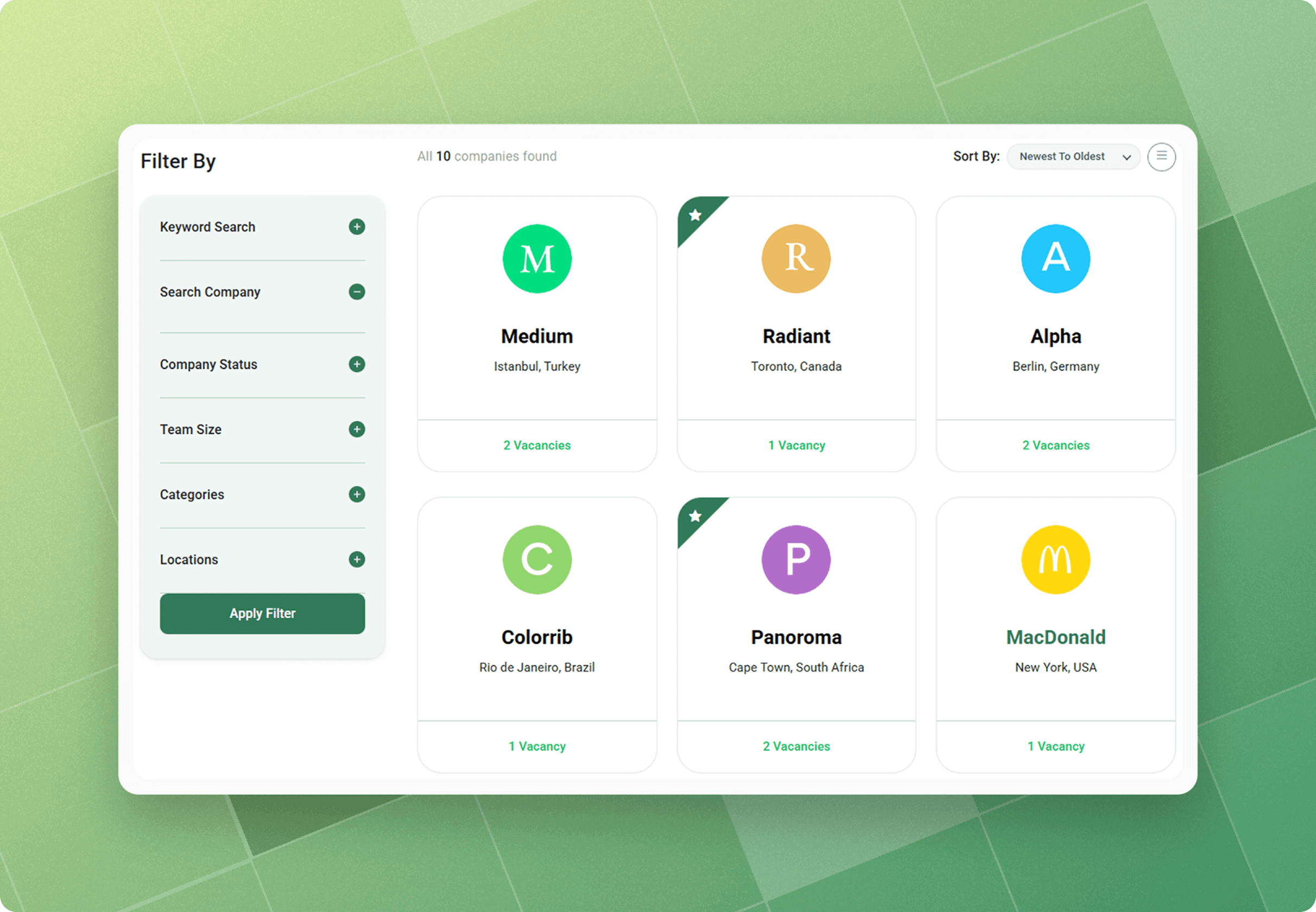1316x912 pixels.
Task: Click the Alpha 'A' logo circle
Action: click(x=1055, y=259)
